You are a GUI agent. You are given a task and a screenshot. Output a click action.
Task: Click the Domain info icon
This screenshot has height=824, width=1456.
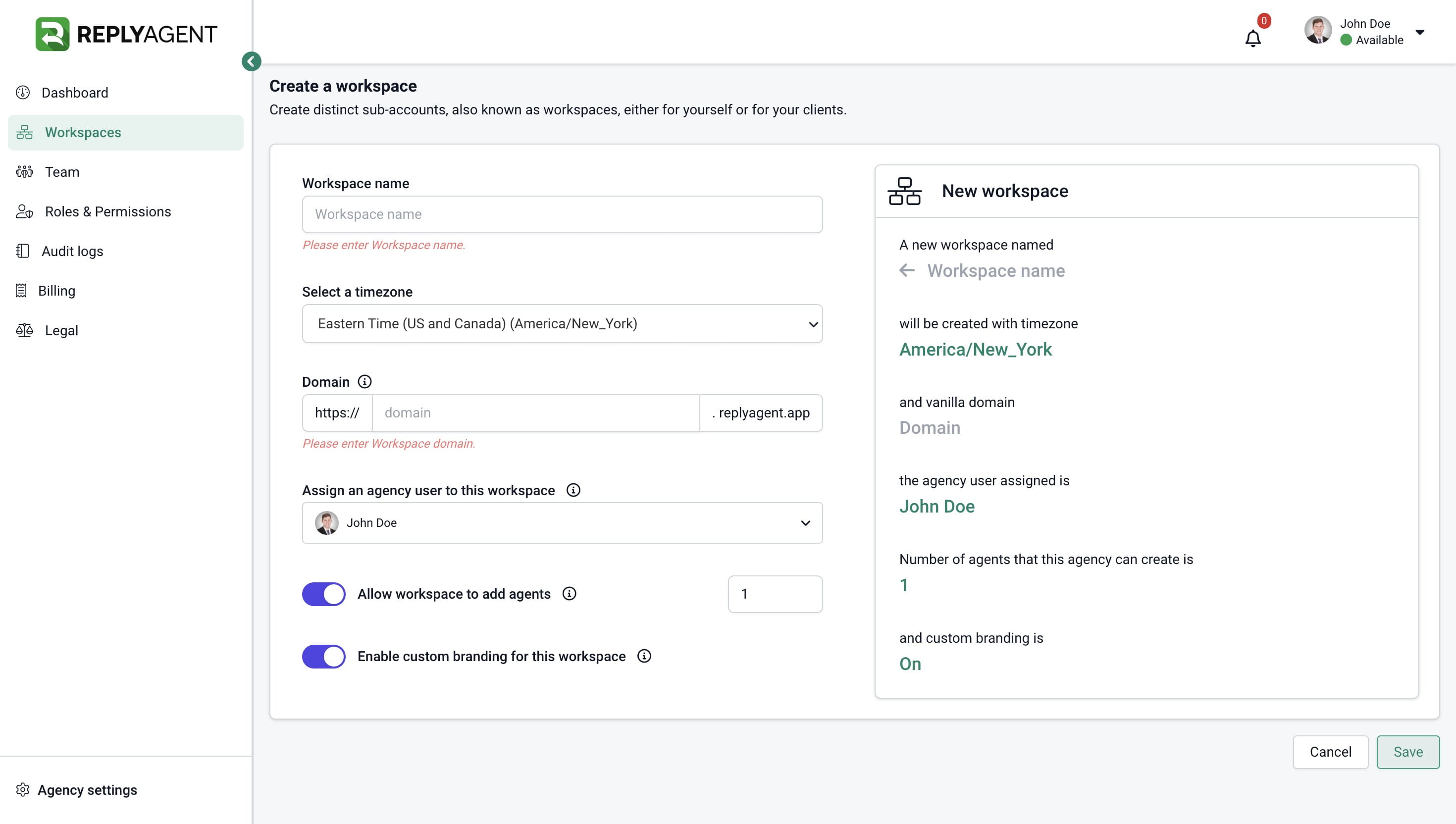(x=364, y=381)
